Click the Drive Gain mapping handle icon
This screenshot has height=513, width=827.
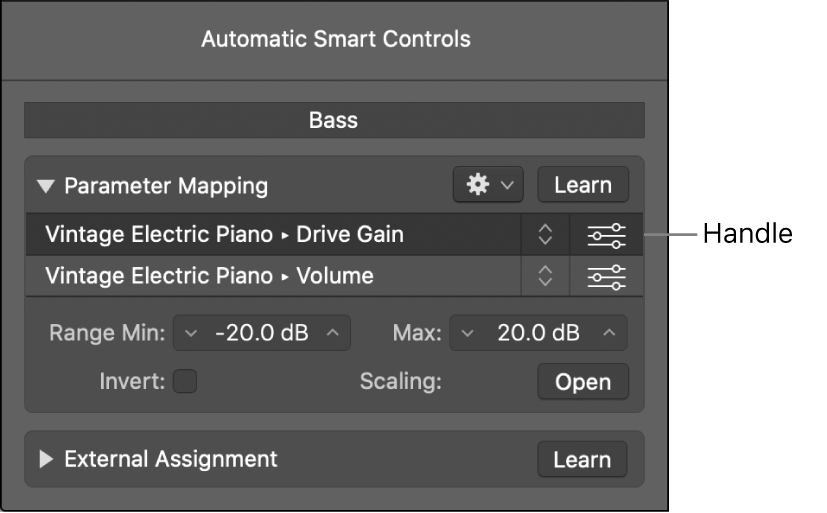pyautogui.click(x=606, y=235)
